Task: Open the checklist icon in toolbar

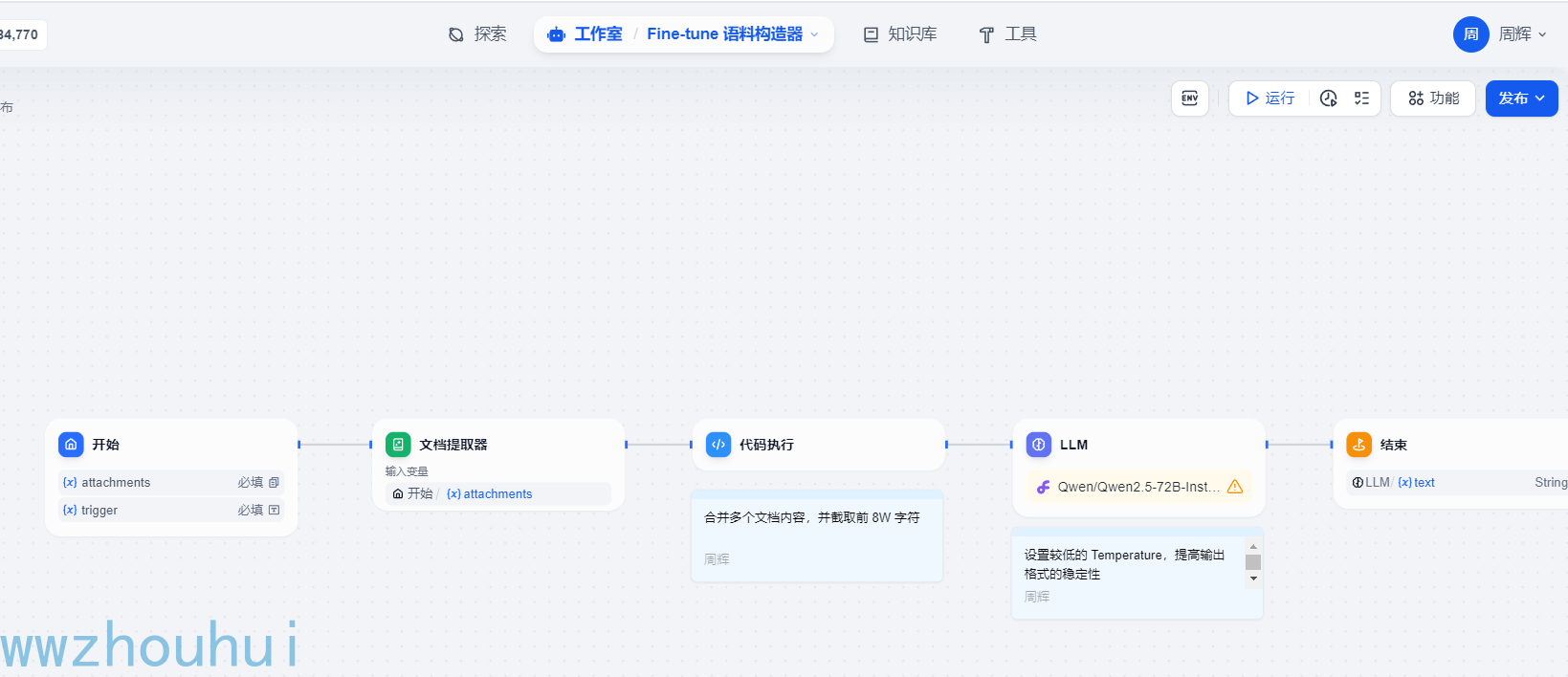Action: (x=1361, y=98)
